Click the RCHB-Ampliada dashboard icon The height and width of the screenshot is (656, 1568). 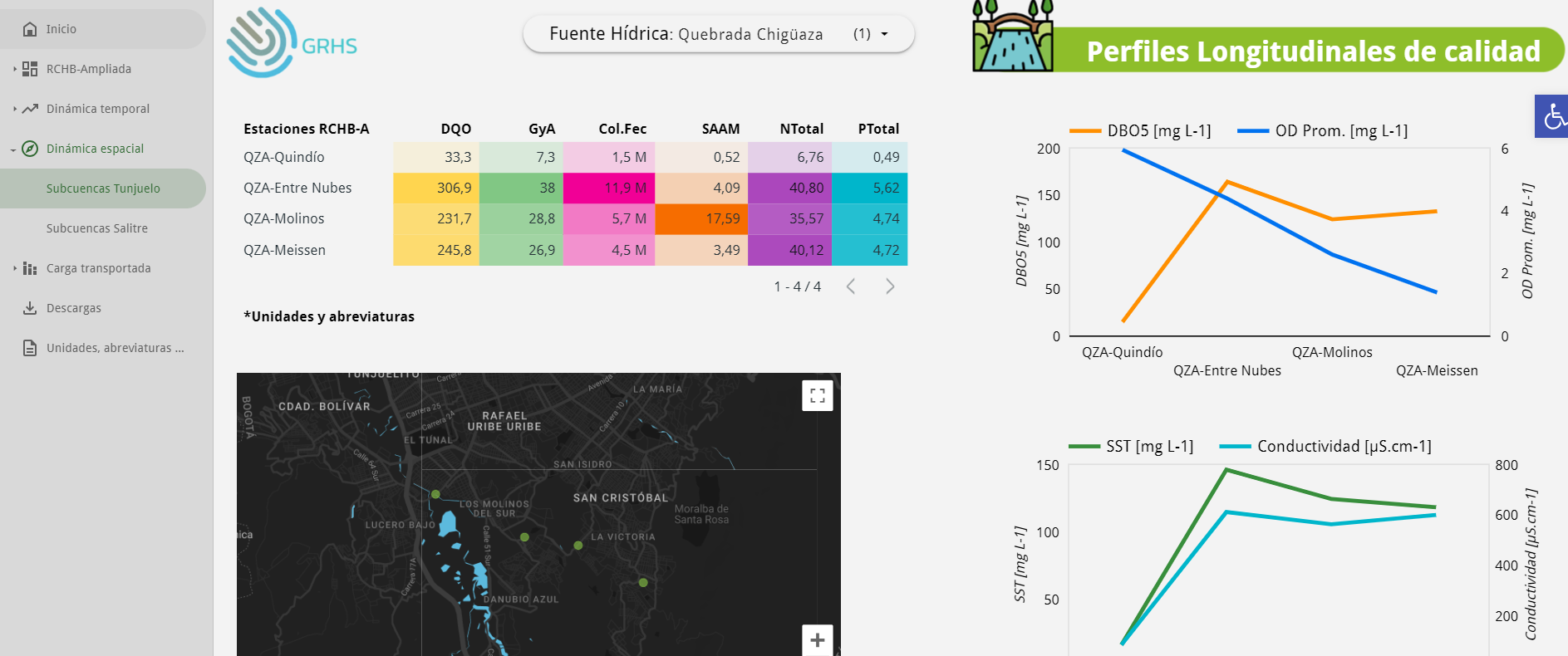30,69
